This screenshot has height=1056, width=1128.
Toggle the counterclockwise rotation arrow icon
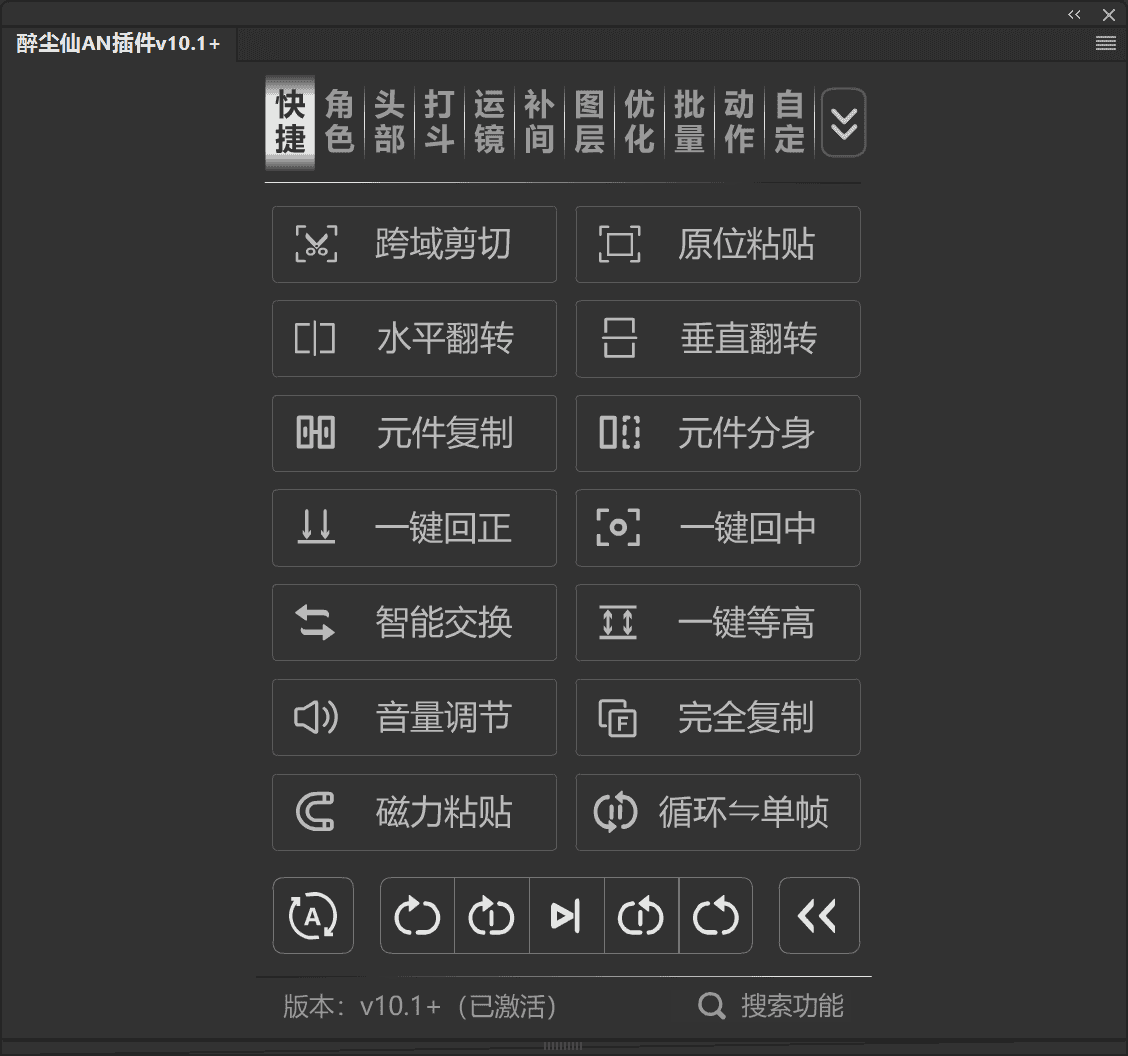pyautogui.click(x=716, y=915)
